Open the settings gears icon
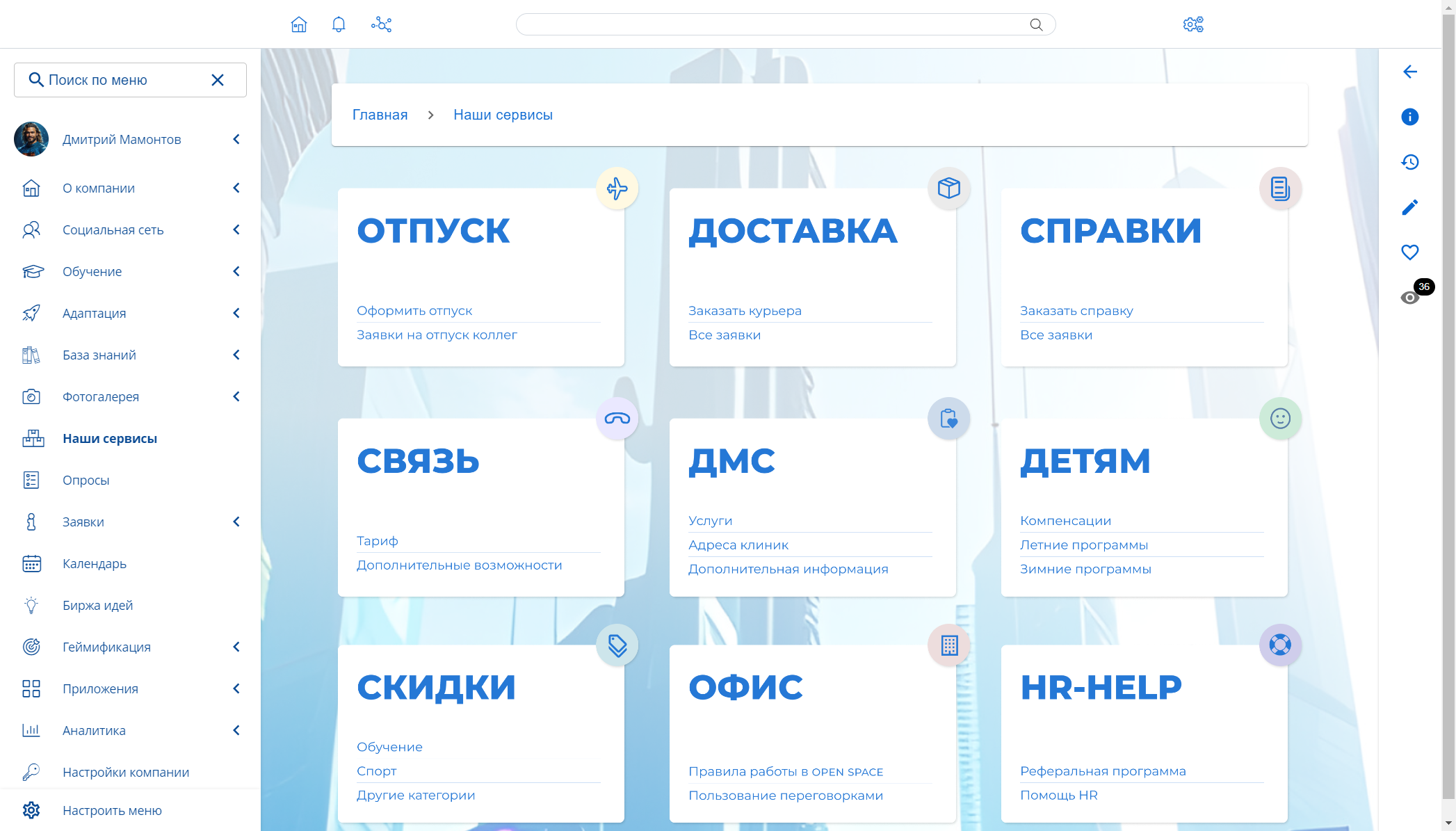This screenshot has height=831, width=1456. (x=1193, y=25)
